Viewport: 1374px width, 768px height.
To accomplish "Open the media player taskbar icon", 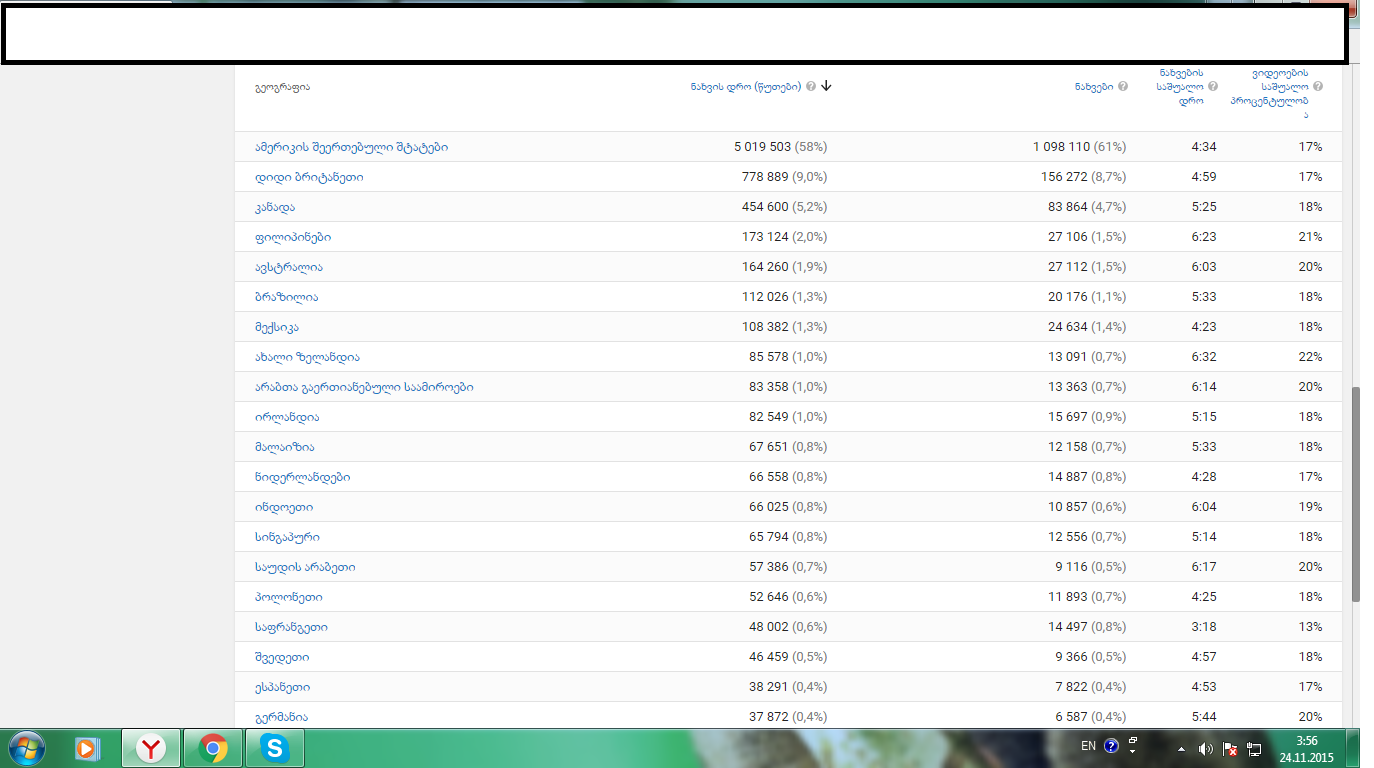I will pos(89,748).
